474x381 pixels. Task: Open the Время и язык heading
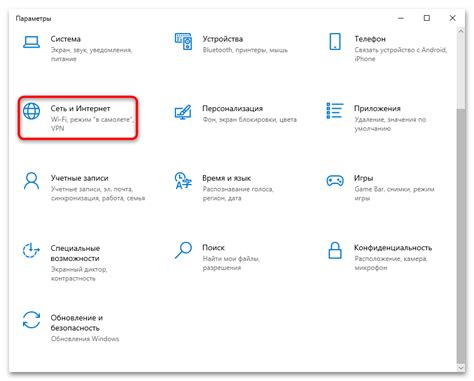(x=227, y=178)
